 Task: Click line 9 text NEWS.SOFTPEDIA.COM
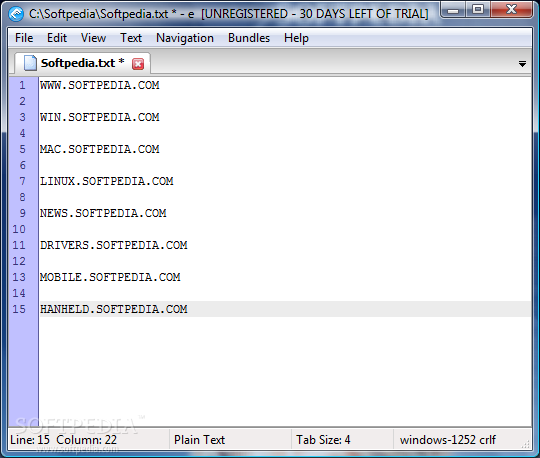(x=103, y=214)
